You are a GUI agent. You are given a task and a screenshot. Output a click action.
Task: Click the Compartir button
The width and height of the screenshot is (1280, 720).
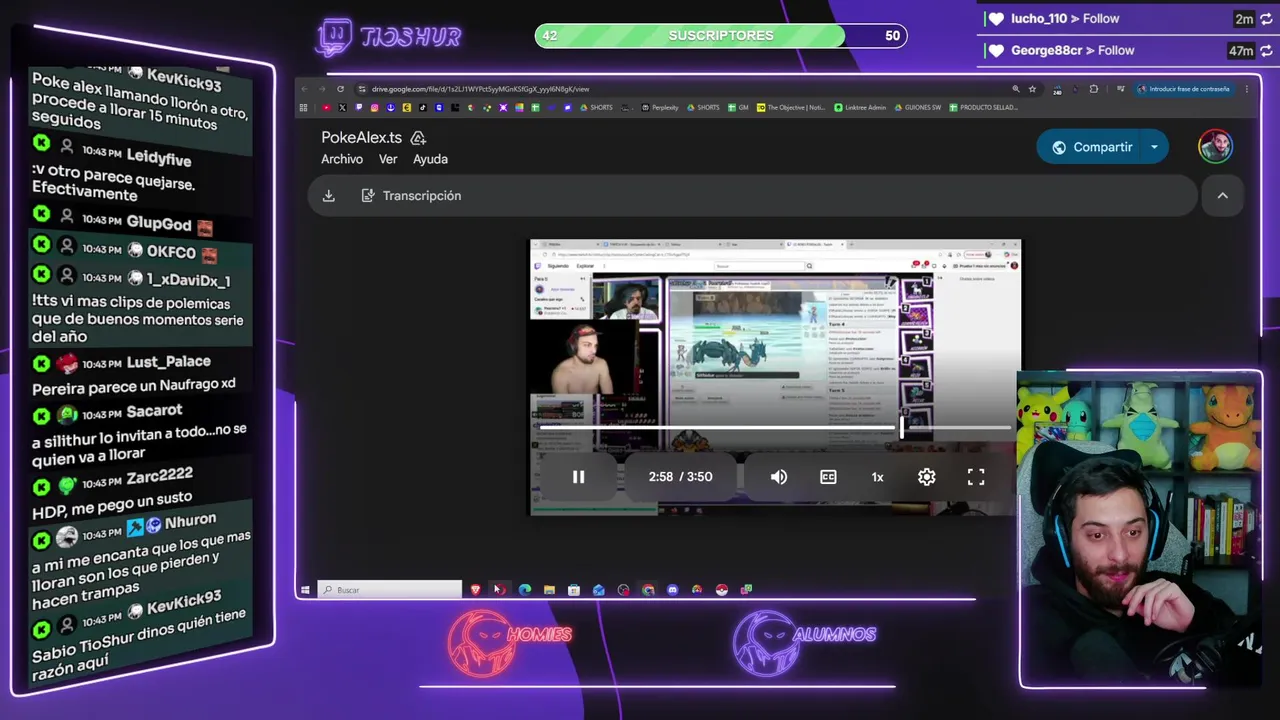click(1090, 147)
